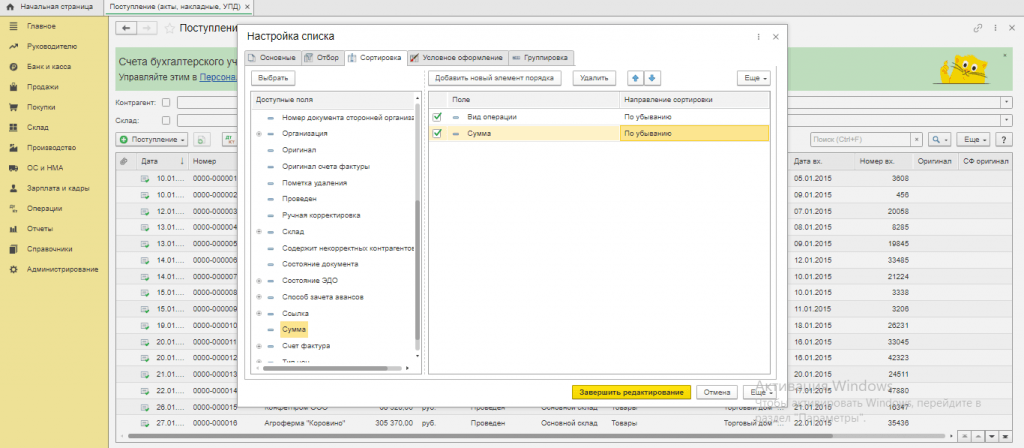Select Пометка удаления in available fields

coord(318,183)
